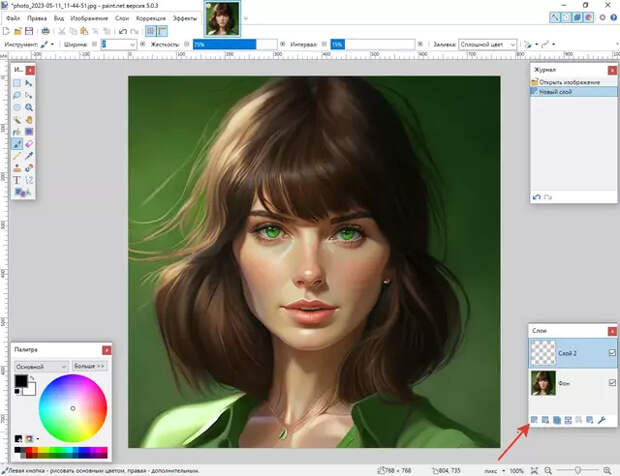
Task: Click the image thumbnail tab at top
Action: (222, 19)
